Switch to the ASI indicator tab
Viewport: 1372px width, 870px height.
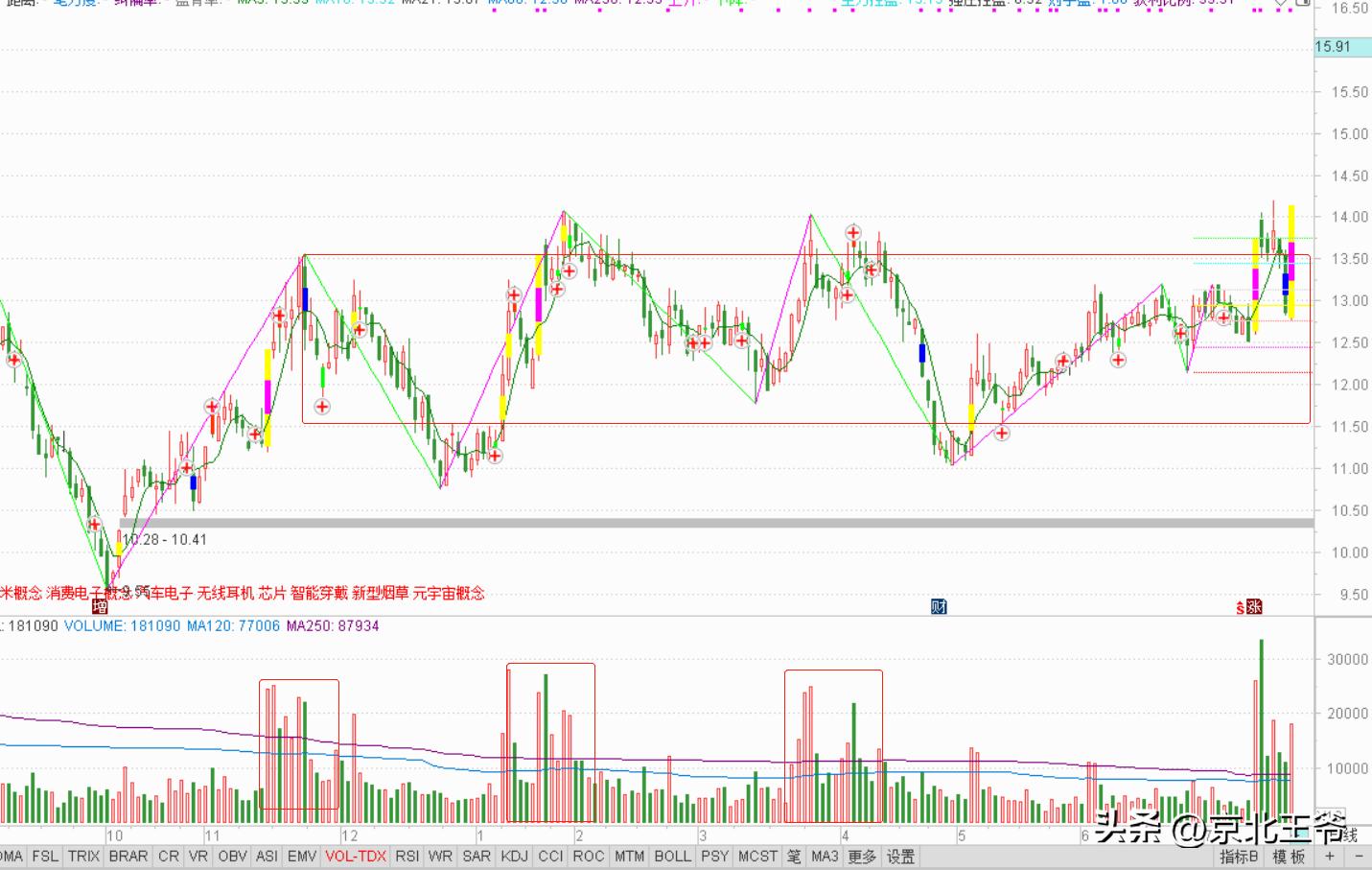(x=267, y=857)
